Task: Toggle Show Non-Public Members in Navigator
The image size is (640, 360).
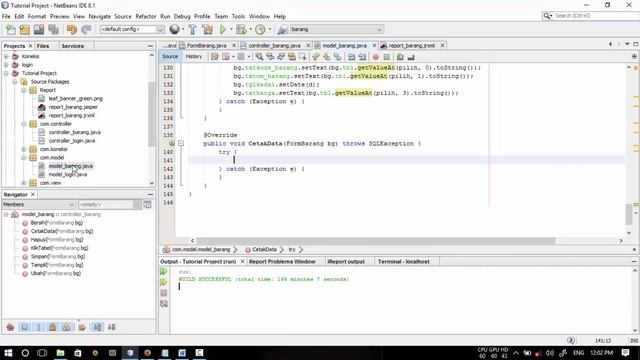Action: (53, 327)
